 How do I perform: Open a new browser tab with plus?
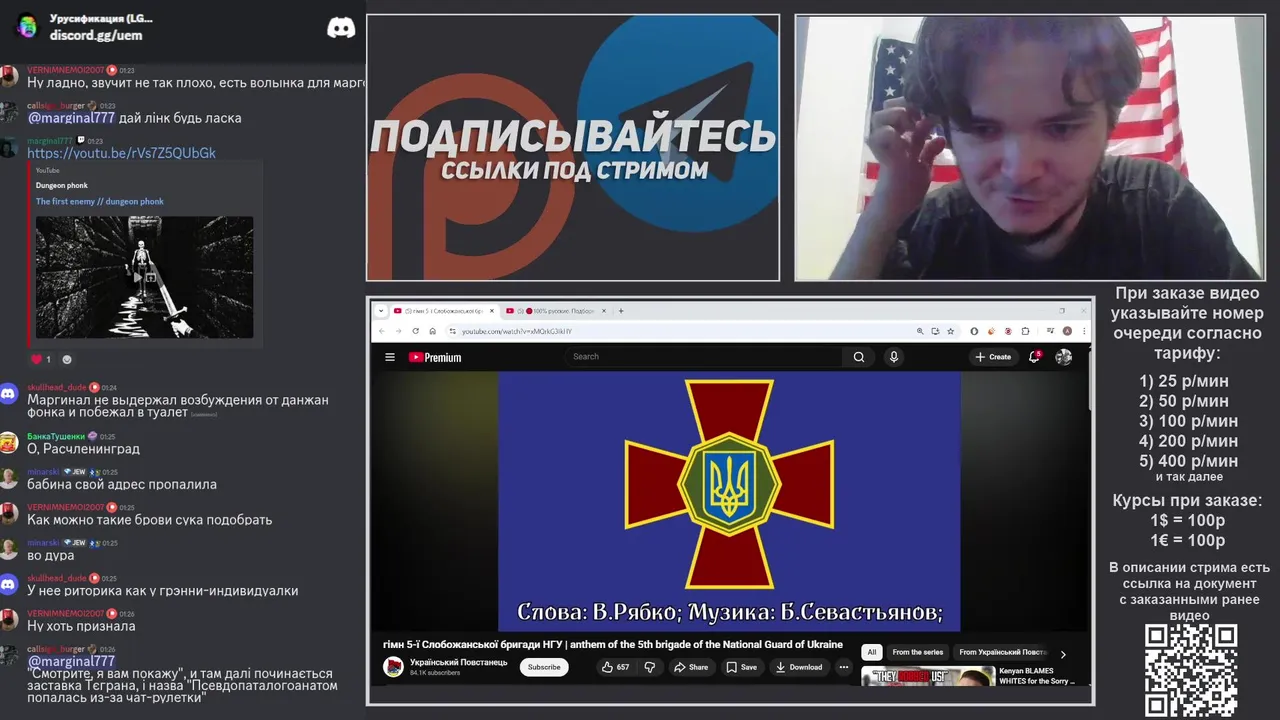(621, 311)
